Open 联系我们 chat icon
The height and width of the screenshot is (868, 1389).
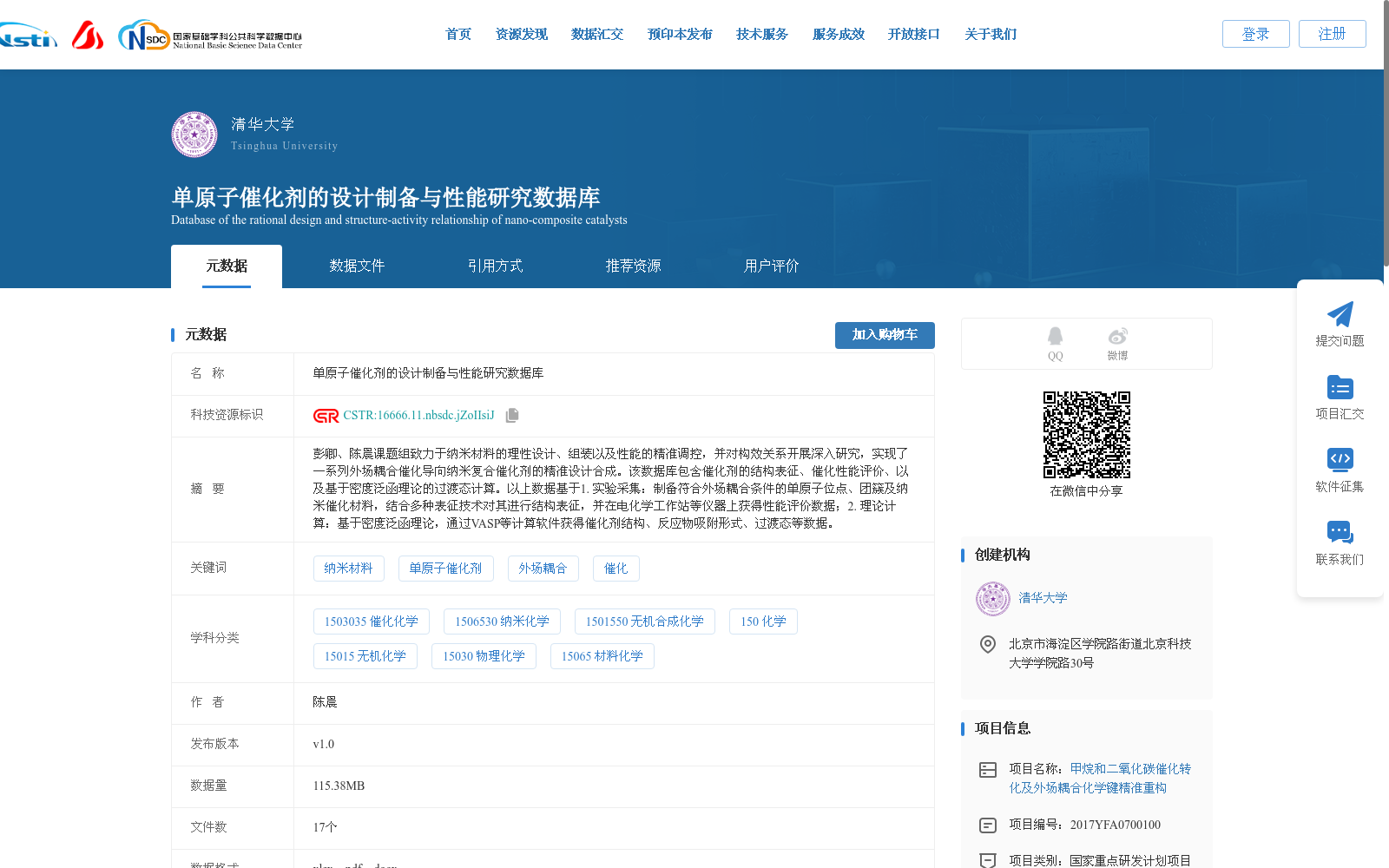[1340, 532]
